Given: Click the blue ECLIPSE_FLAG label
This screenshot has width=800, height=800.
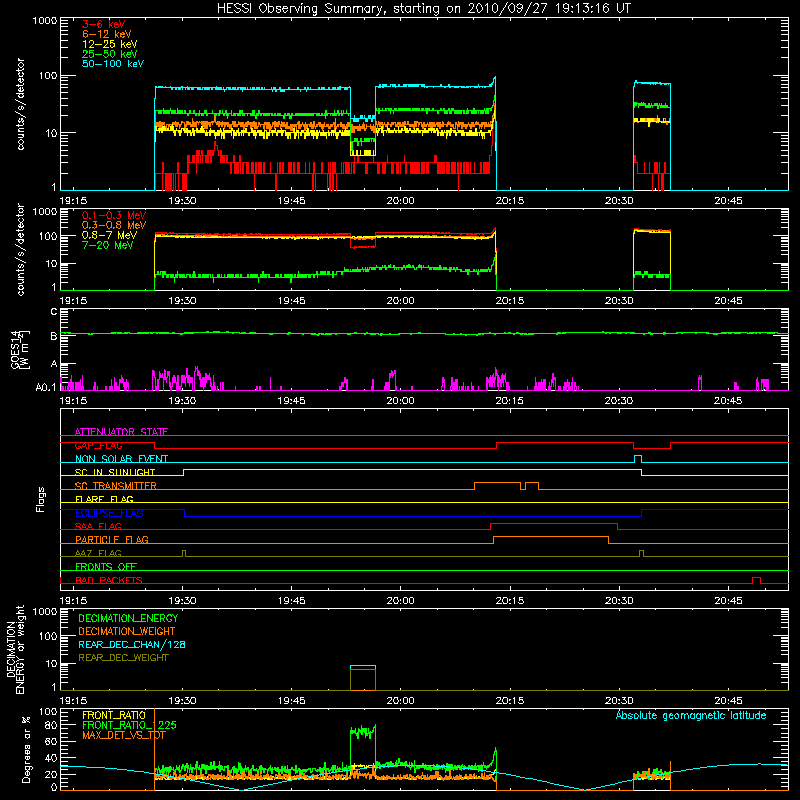Looking at the screenshot, I should [109, 513].
